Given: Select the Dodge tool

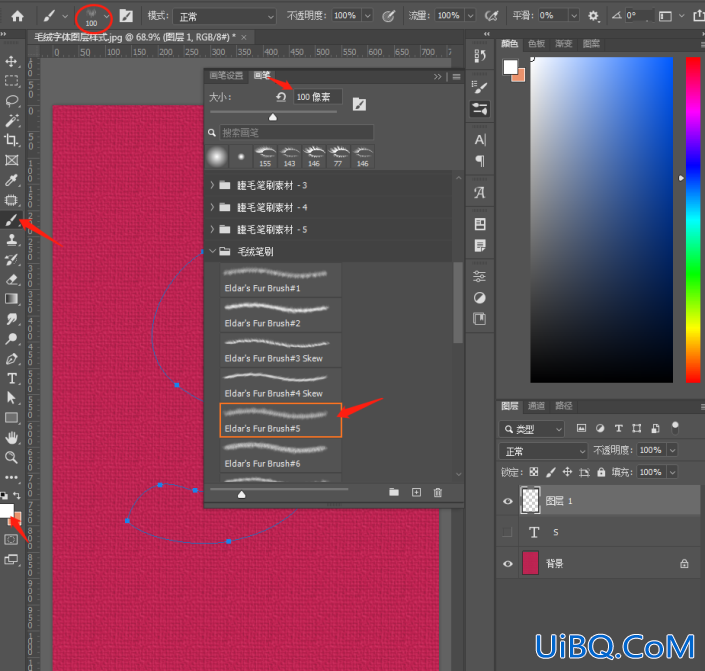Looking at the screenshot, I should 11,339.
